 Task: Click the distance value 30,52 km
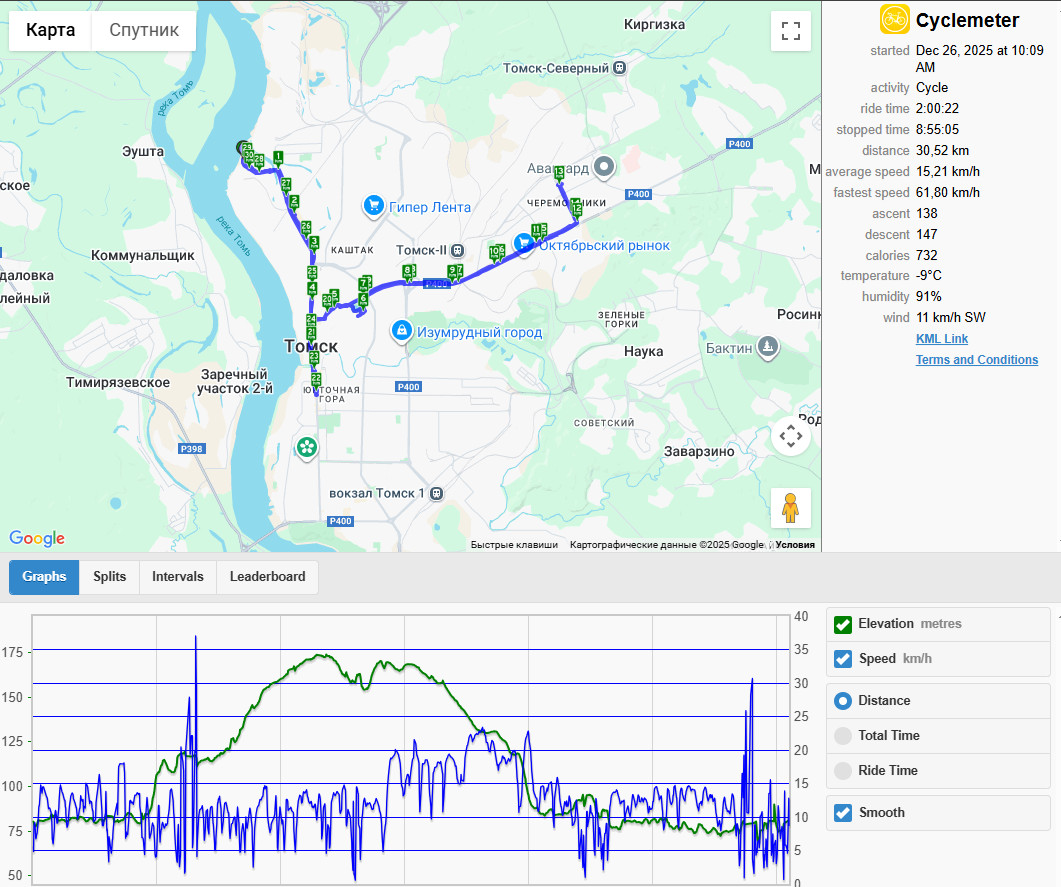tap(942, 150)
